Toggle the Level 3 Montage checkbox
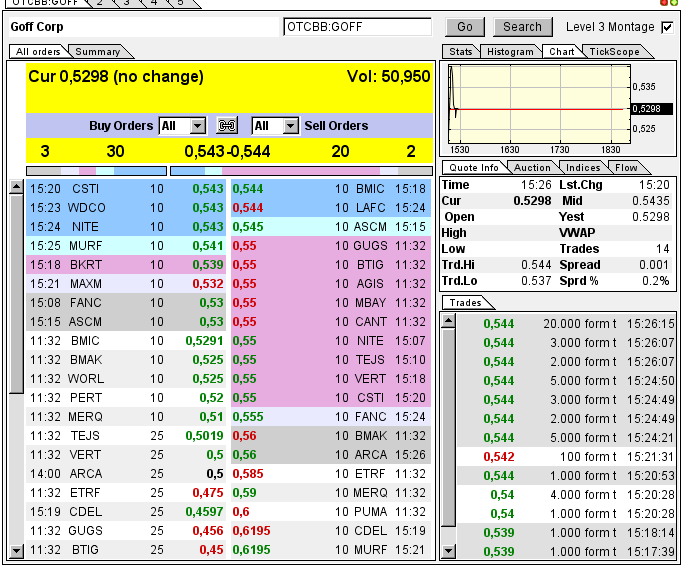Viewport: 684px width, 567px height. click(x=667, y=27)
